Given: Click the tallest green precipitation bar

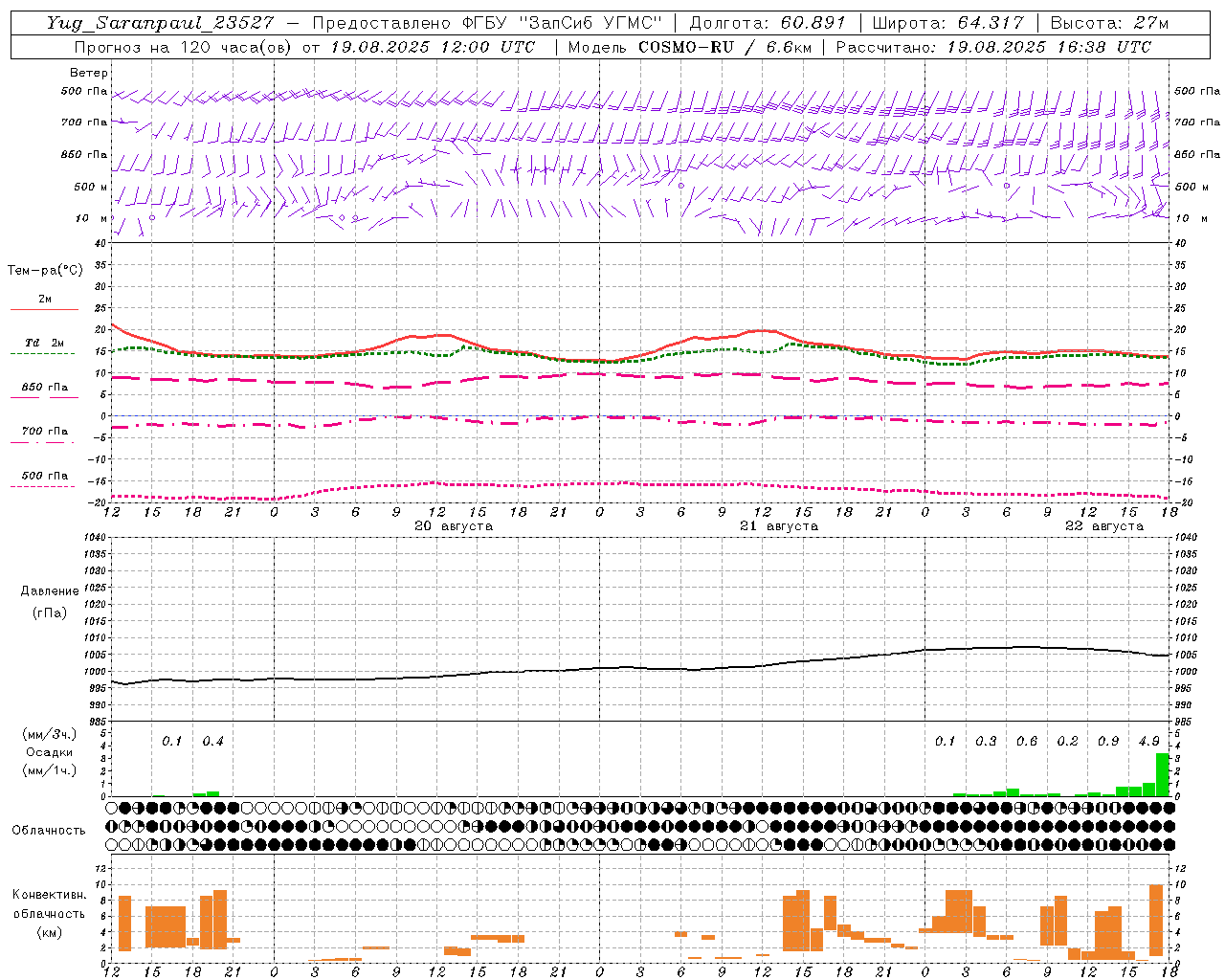Looking at the screenshot, I should (x=1163, y=775).
